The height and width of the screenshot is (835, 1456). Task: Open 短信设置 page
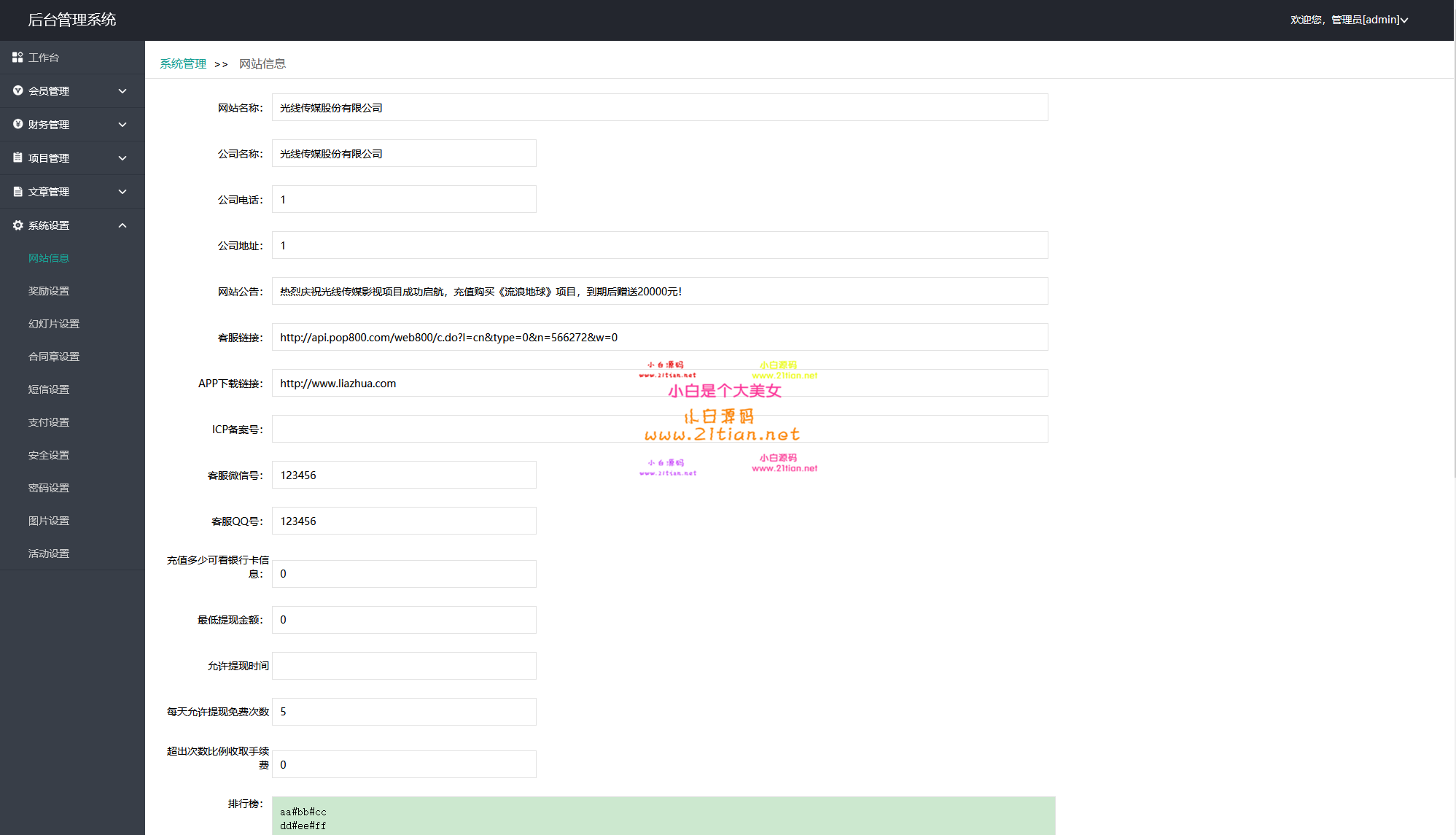pyautogui.click(x=49, y=389)
